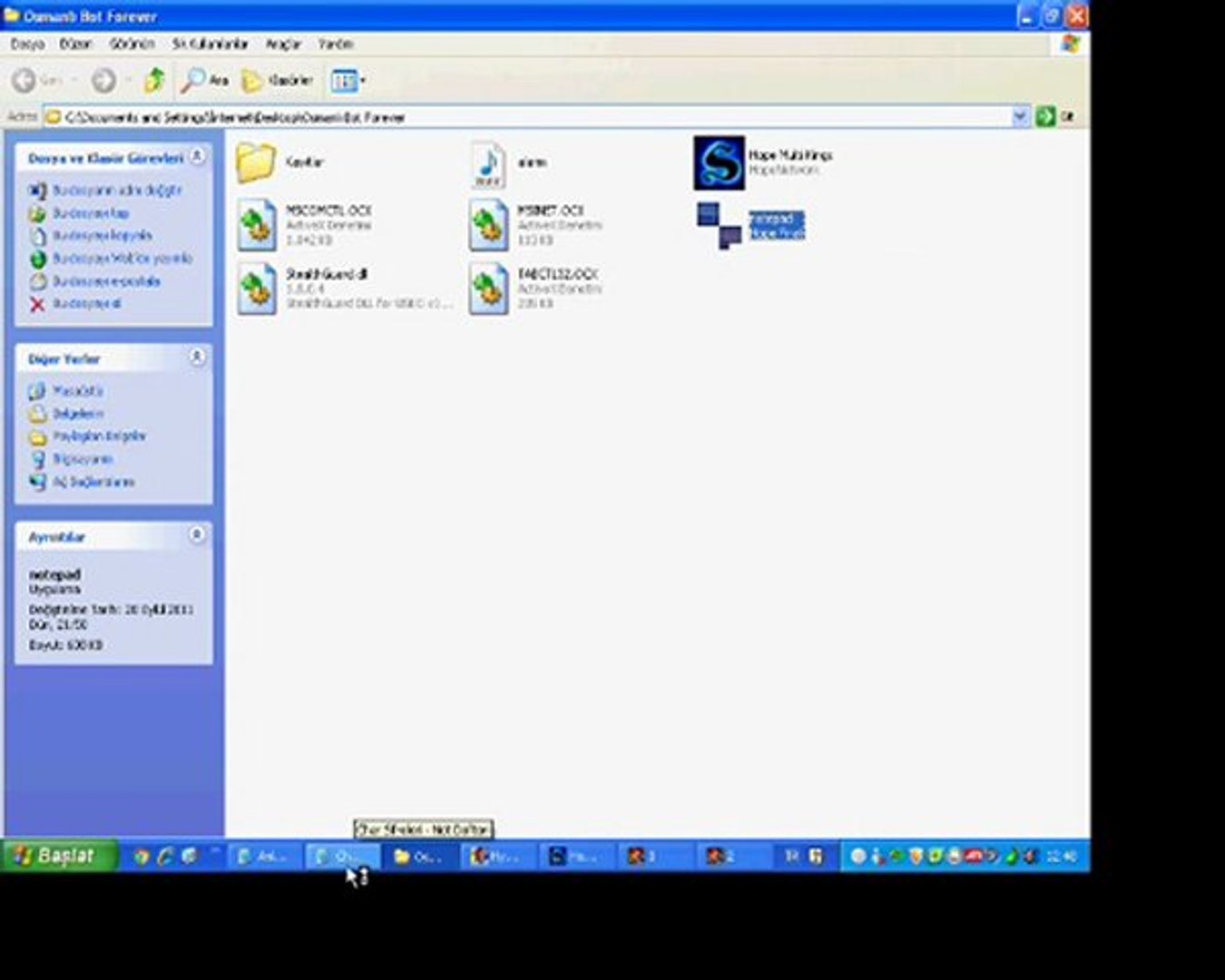Select the StealthGuard.dll file icon
1225x980 pixels.
pyautogui.click(x=257, y=289)
